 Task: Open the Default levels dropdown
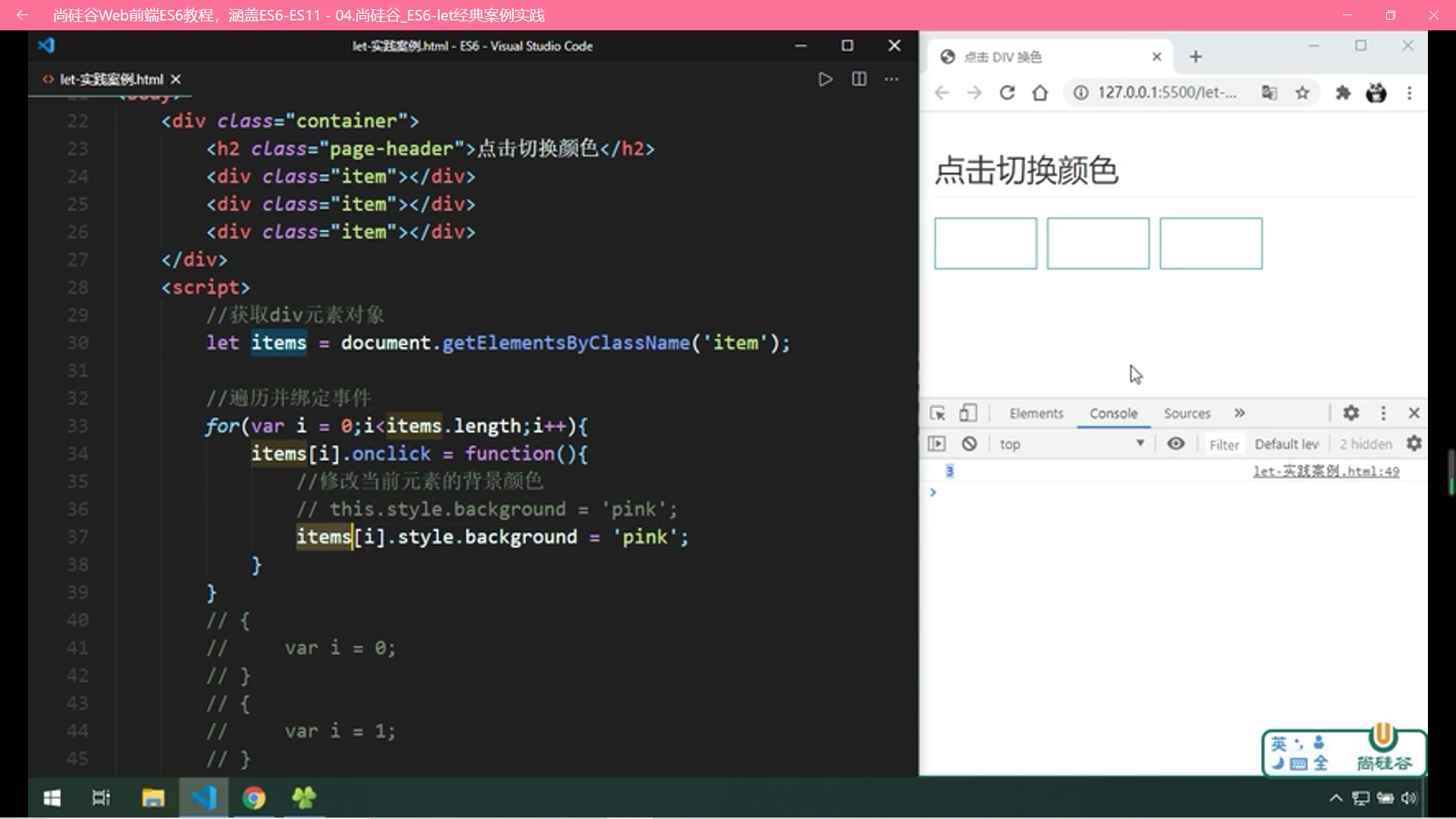click(x=1287, y=444)
